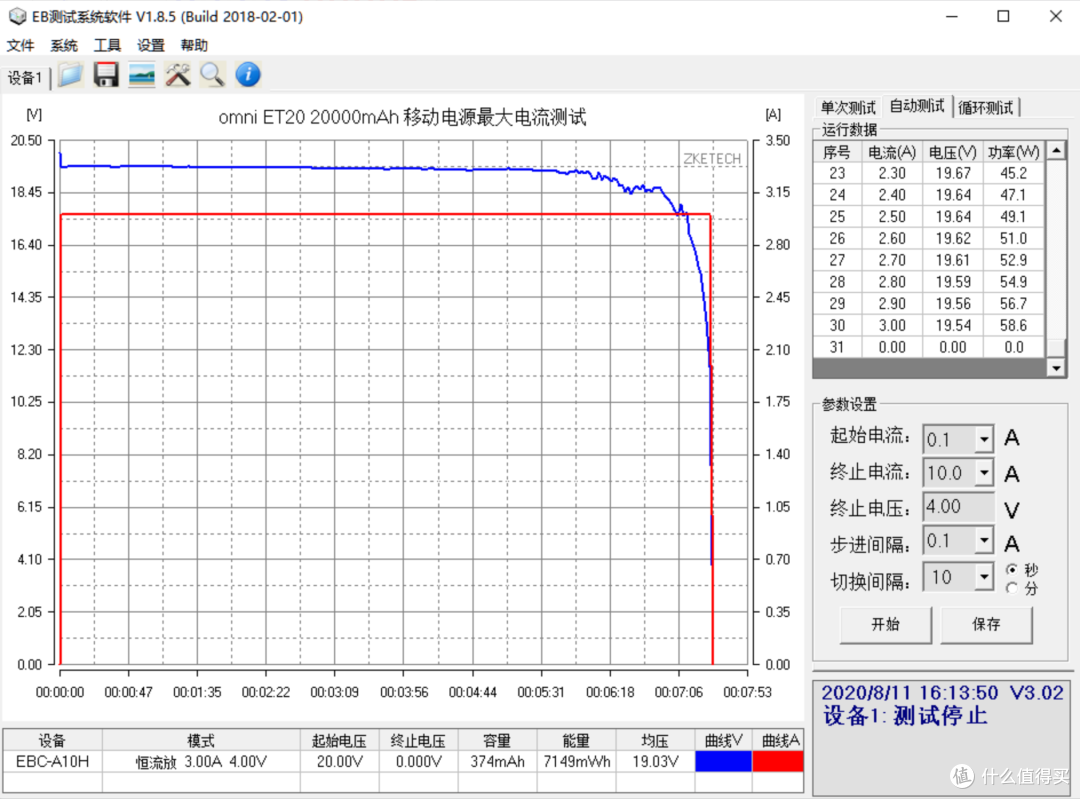1080x799 pixels.
Task: Open the 文件 menu
Action: coord(21,45)
